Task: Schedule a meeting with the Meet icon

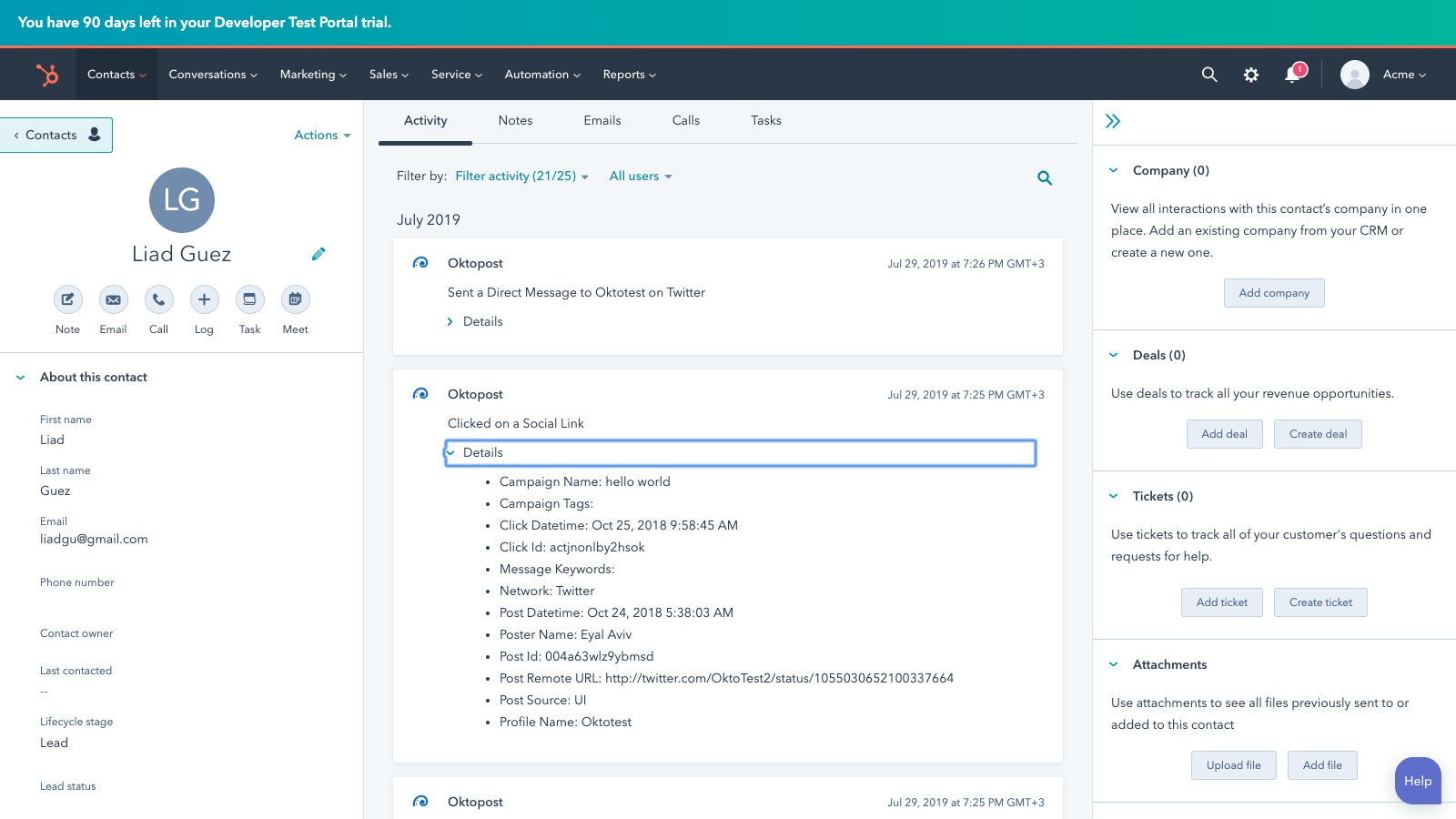Action: (295, 299)
